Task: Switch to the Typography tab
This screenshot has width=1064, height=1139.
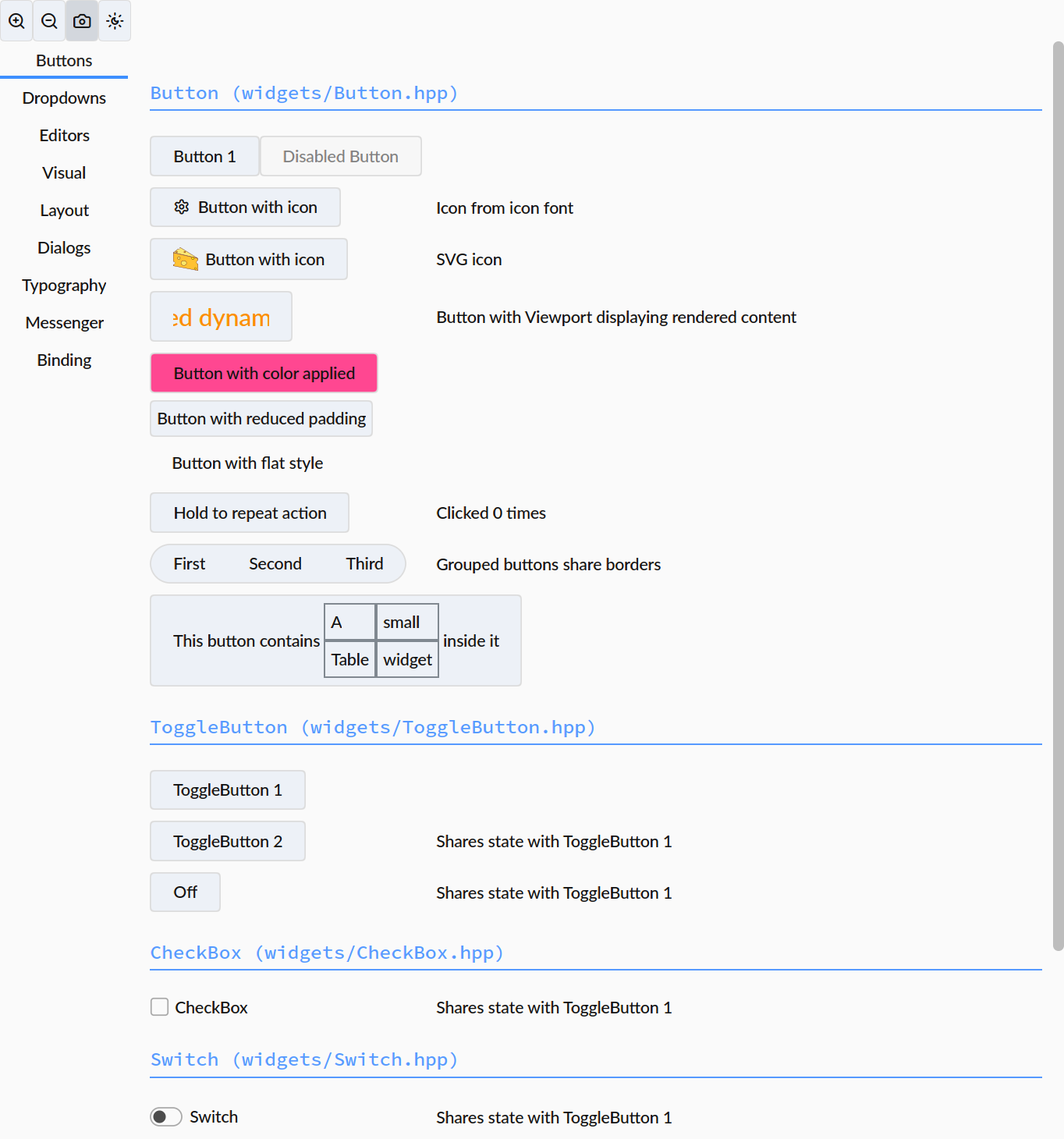Action: 64,286
